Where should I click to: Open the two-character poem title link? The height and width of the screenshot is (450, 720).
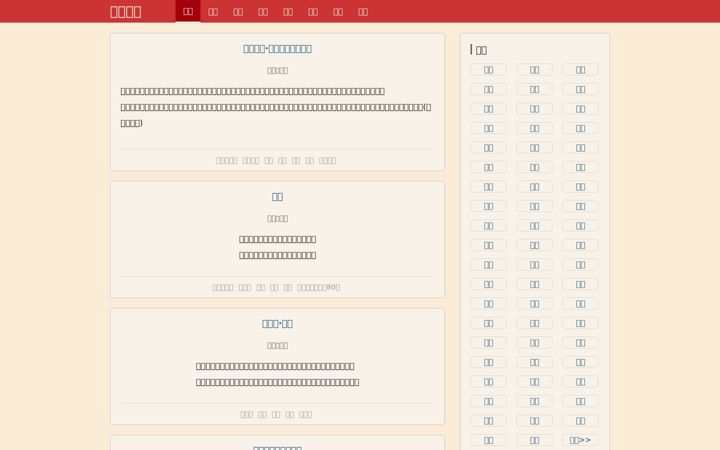pos(277,197)
